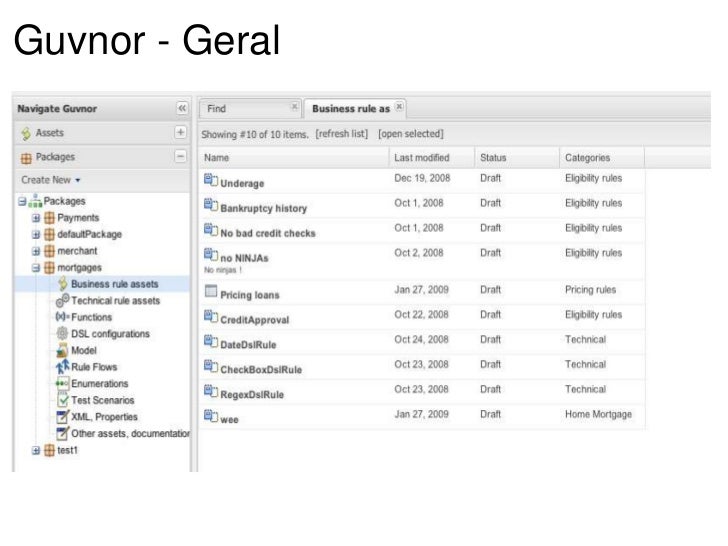Click the Payments package icon
Image resolution: width=728 pixels, height=546 pixels.
(x=49, y=218)
